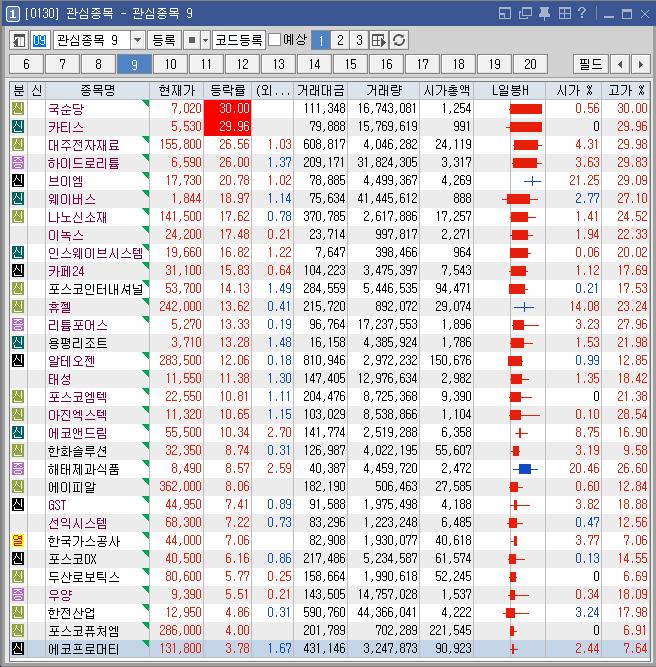The image size is (656, 667).
Task: Switch to view tab 3
Action: point(359,40)
